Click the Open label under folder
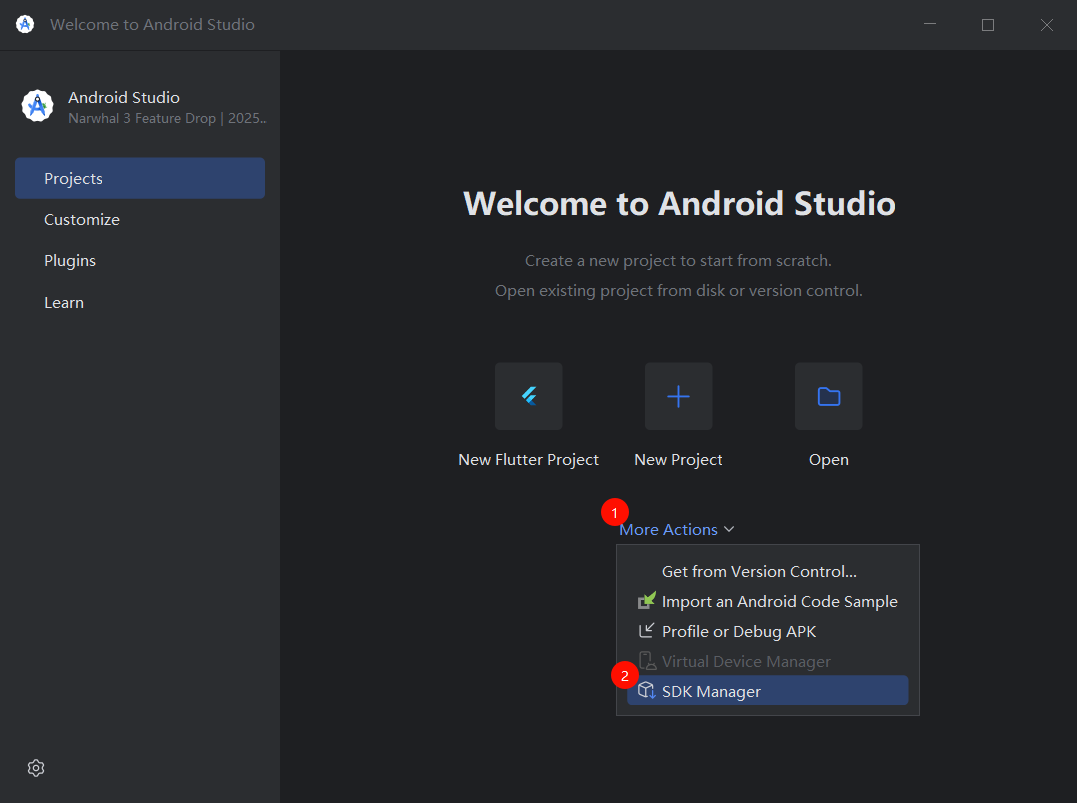The height and width of the screenshot is (803, 1077). click(828, 460)
